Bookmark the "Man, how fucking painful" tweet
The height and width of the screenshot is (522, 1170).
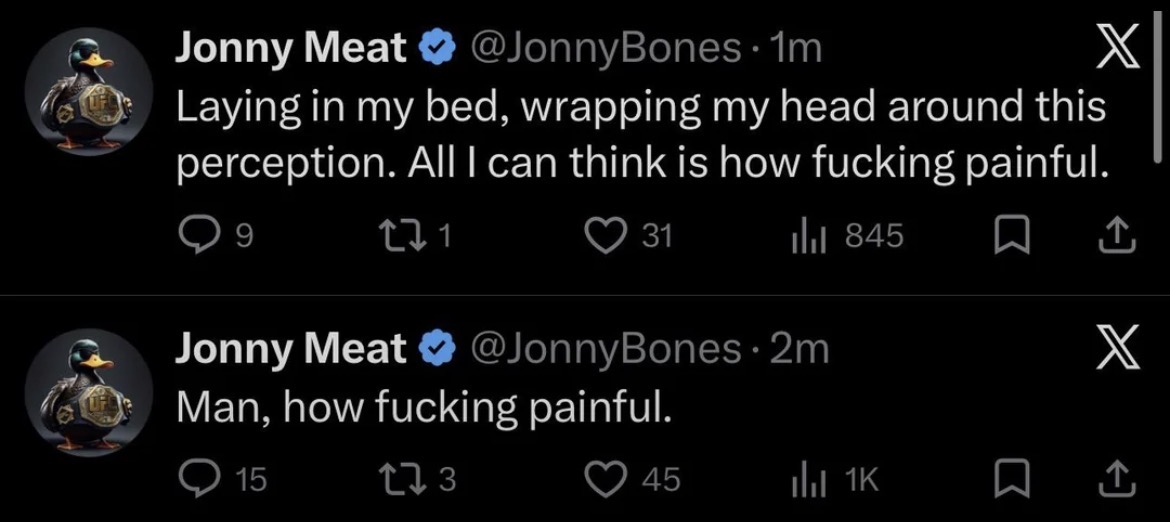(1015, 480)
